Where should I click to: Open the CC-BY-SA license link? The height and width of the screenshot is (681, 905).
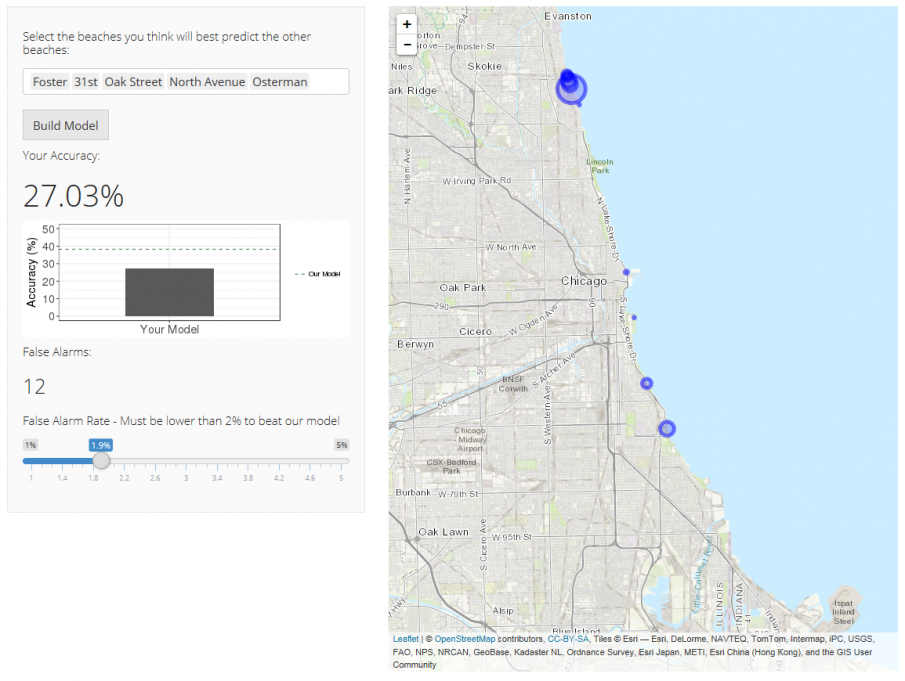[x=568, y=639]
